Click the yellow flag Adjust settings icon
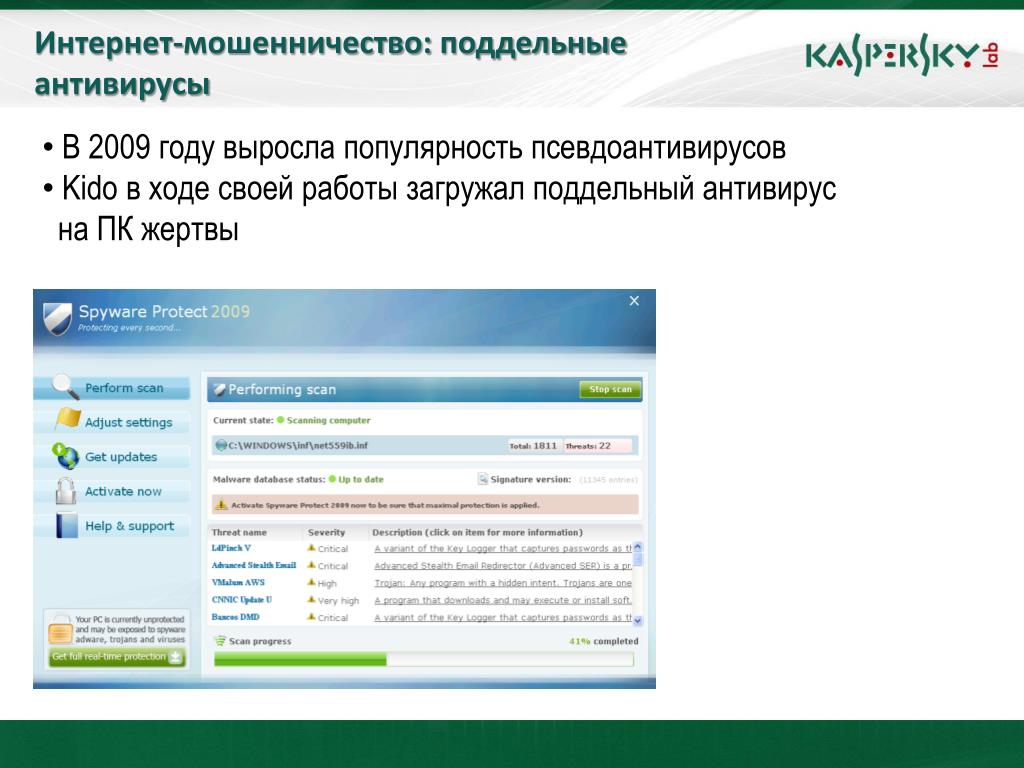Viewport: 1024px width, 768px height. [68, 419]
